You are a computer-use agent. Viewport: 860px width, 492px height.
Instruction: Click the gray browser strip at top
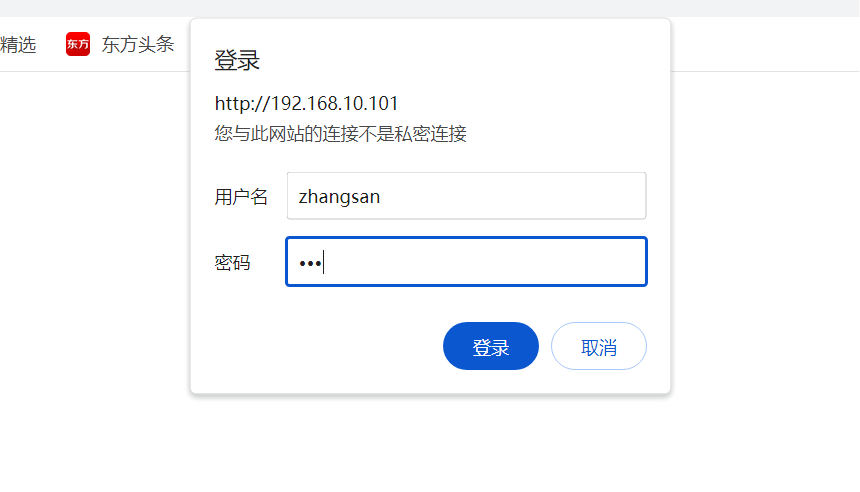[x=430, y=8]
